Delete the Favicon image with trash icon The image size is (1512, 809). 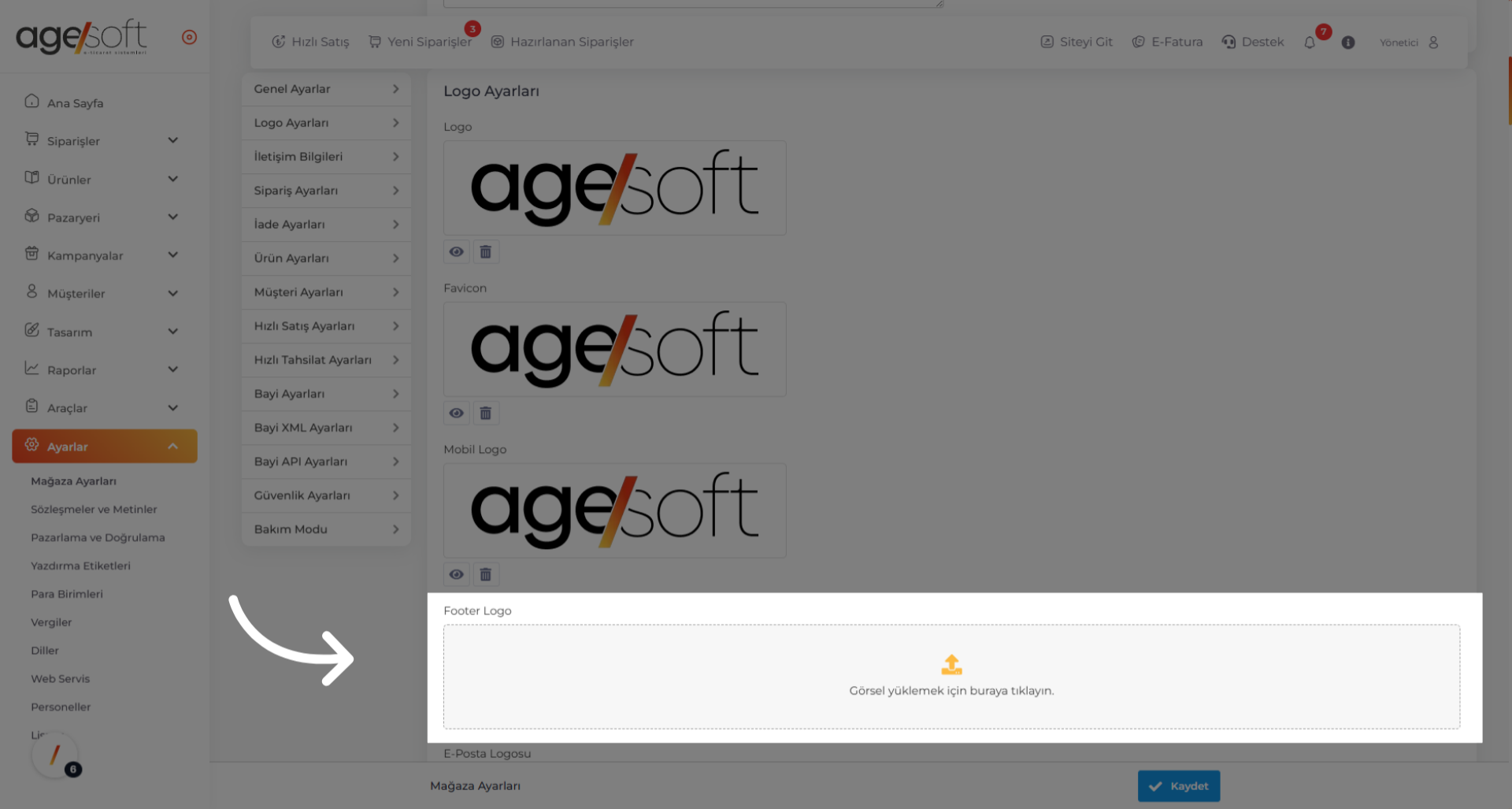click(x=486, y=413)
